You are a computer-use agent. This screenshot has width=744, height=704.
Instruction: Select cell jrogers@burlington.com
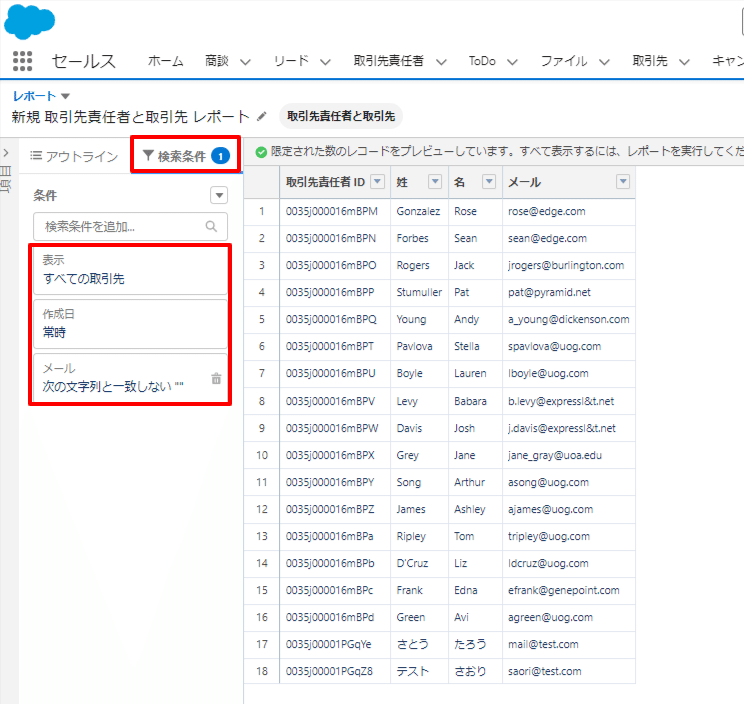pyautogui.click(x=568, y=266)
